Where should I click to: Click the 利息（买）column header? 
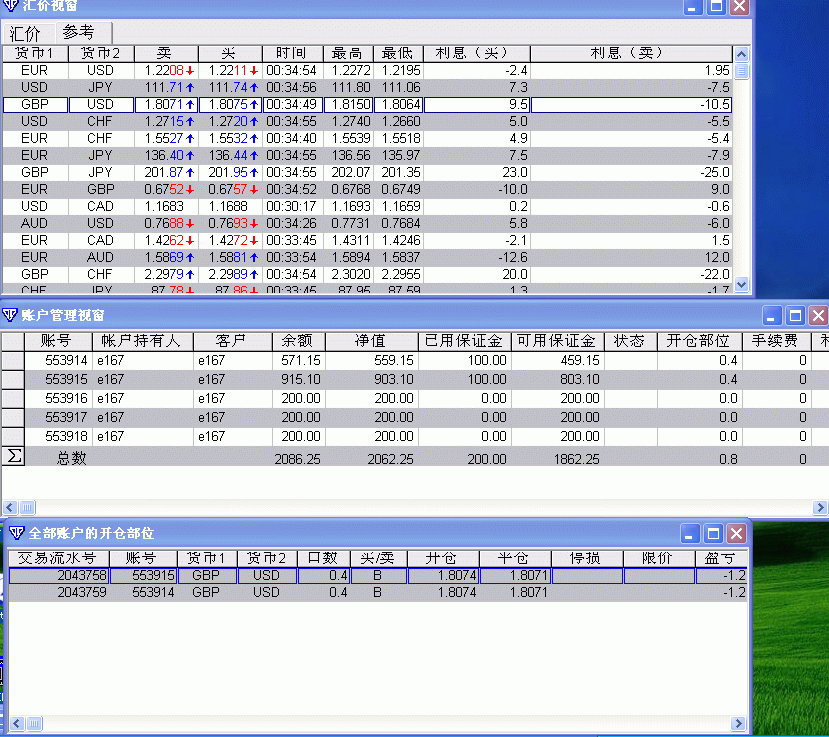coord(476,53)
